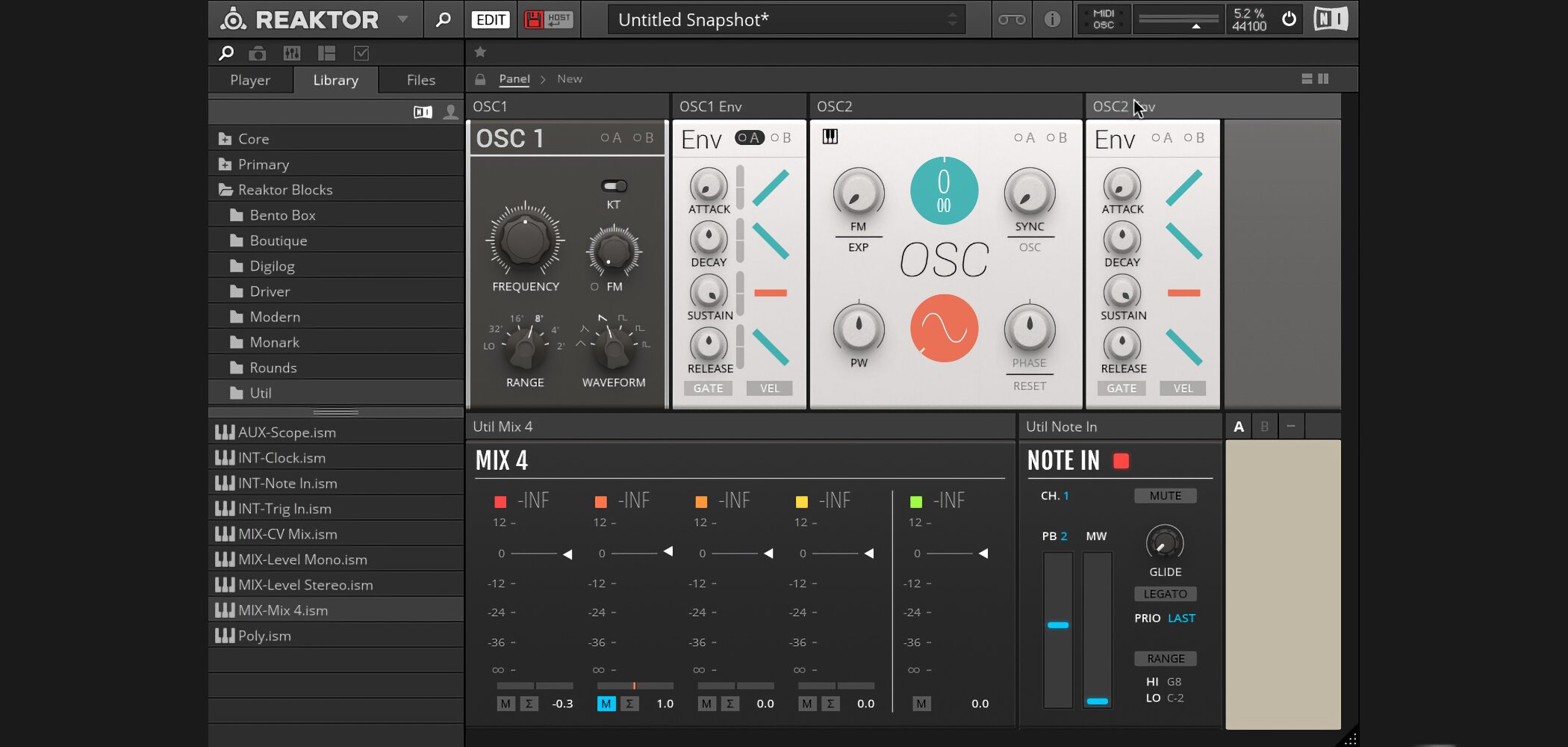Viewport: 1568px width, 747px height.
Task: Toggle sum Σ button on first mixer channel
Action: (529, 704)
